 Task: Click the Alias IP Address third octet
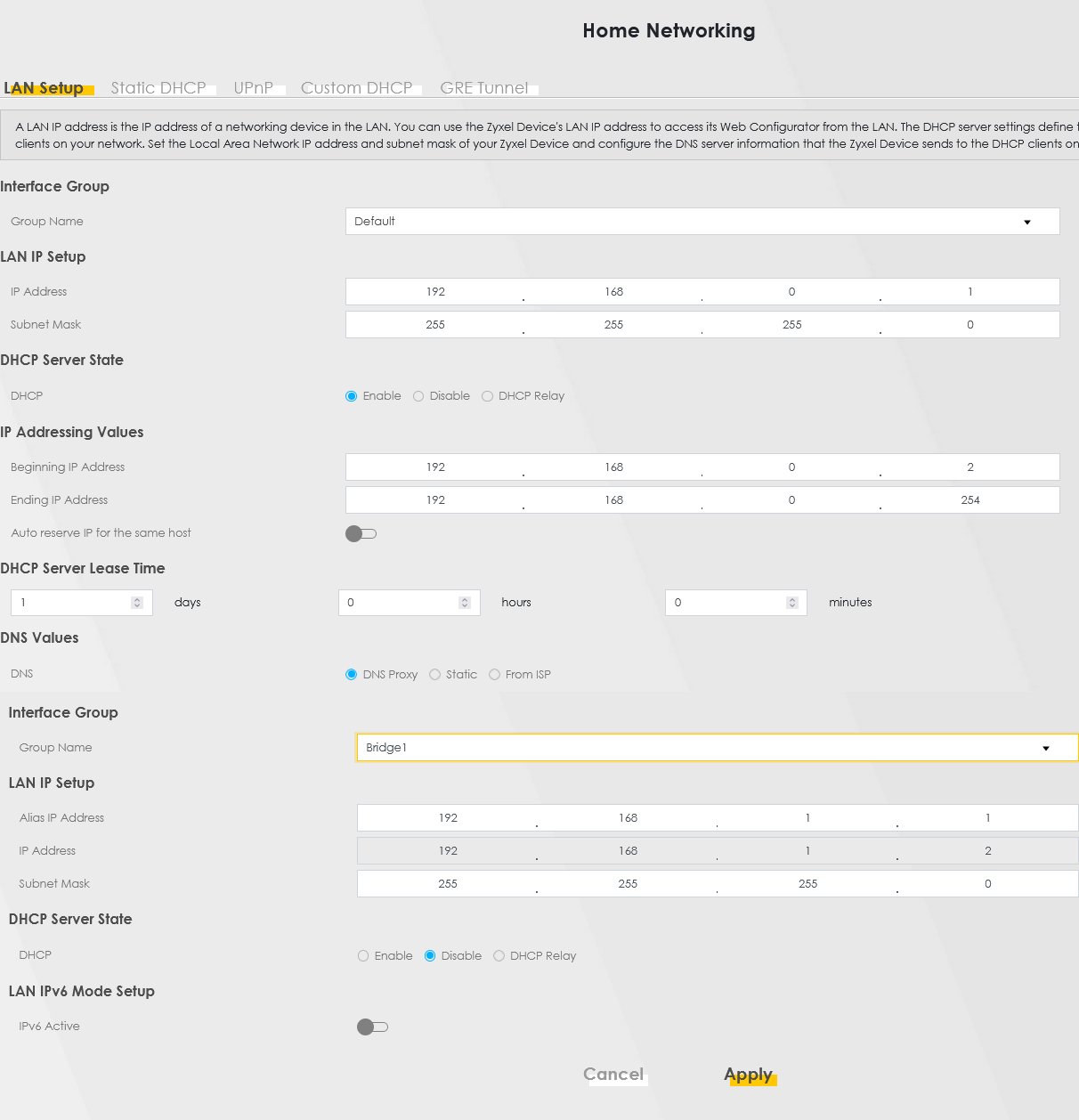tap(807, 818)
